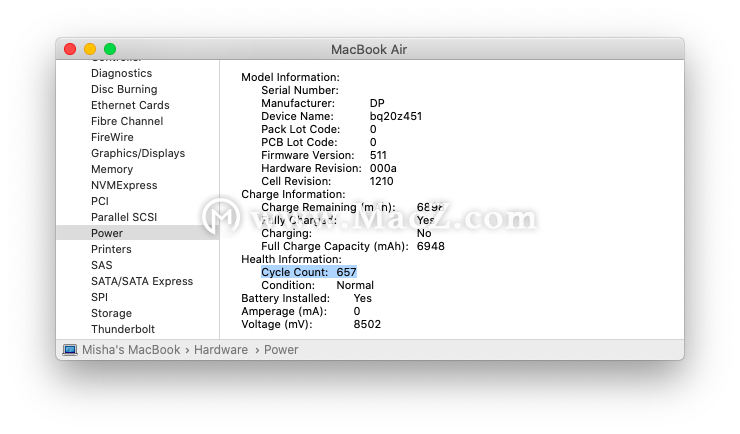Click the Device Name value bq20z451
Image resolution: width=740 pixels, height=434 pixels.
(396, 116)
